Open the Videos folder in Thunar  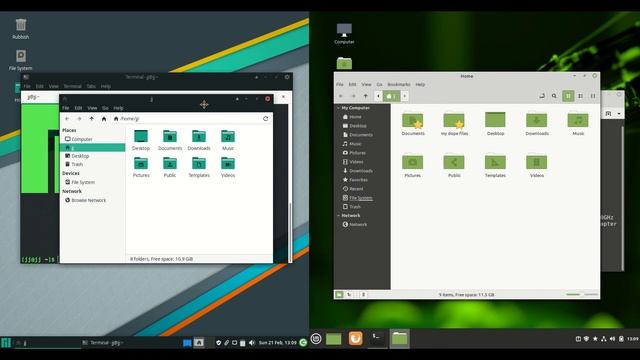pyautogui.click(x=228, y=167)
